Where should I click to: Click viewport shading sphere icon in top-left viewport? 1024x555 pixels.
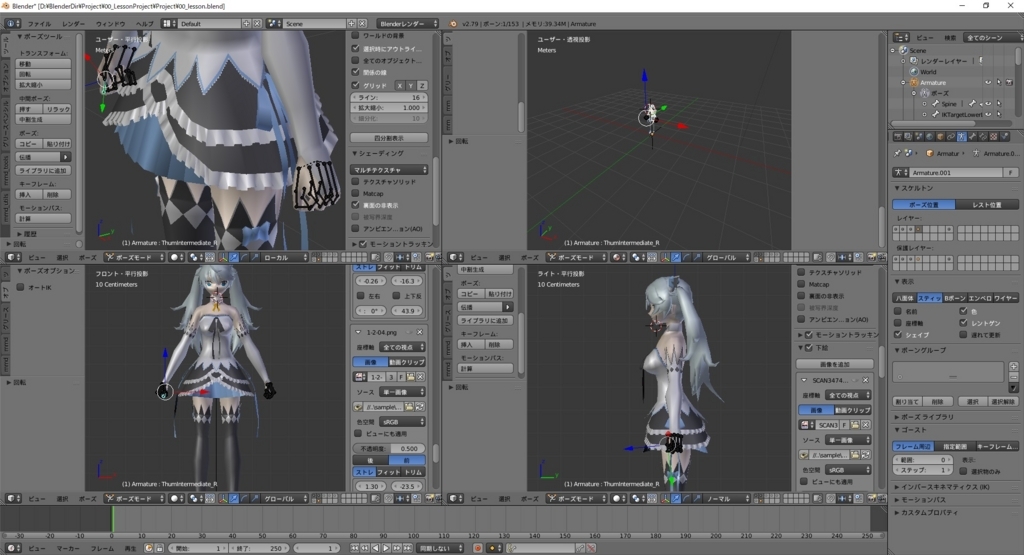click(x=174, y=257)
